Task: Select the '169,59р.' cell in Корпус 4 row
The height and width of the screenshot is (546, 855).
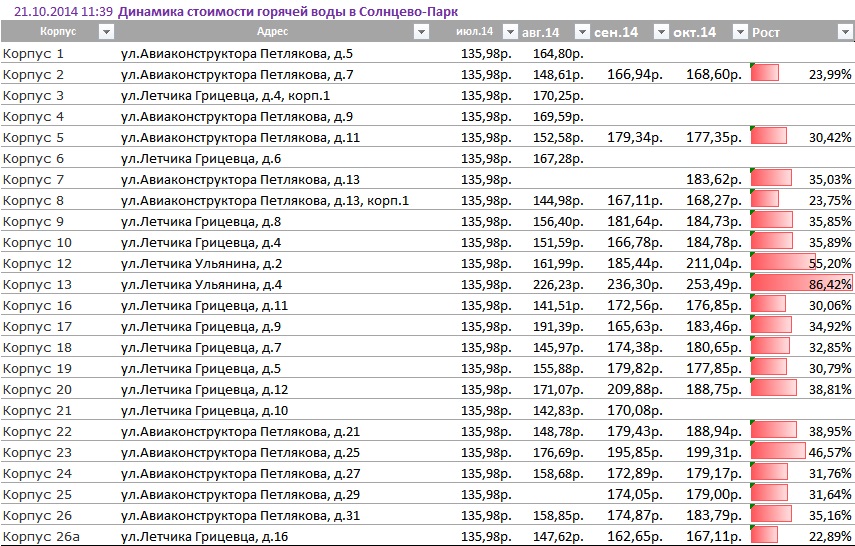Action: [558, 116]
